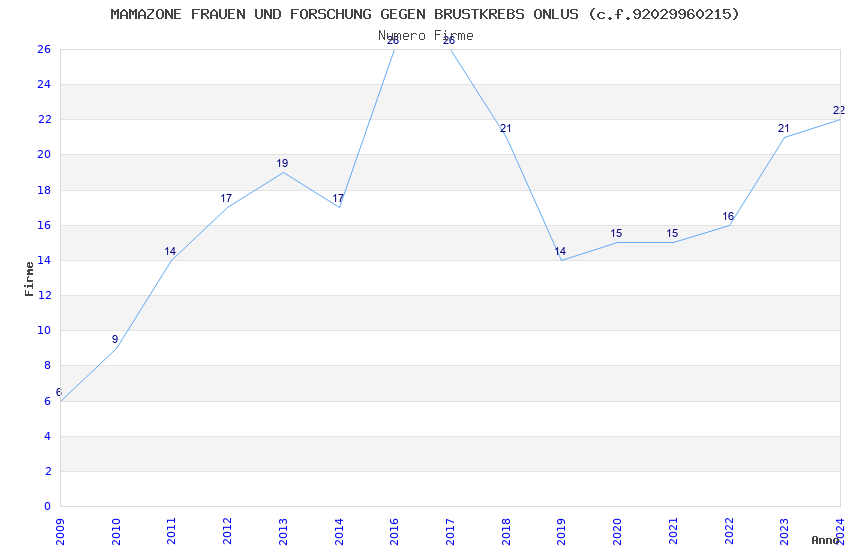Click x-axis year label 2010
Image resolution: width=850 pixels, height=550 pixels.
click(115, 532)
